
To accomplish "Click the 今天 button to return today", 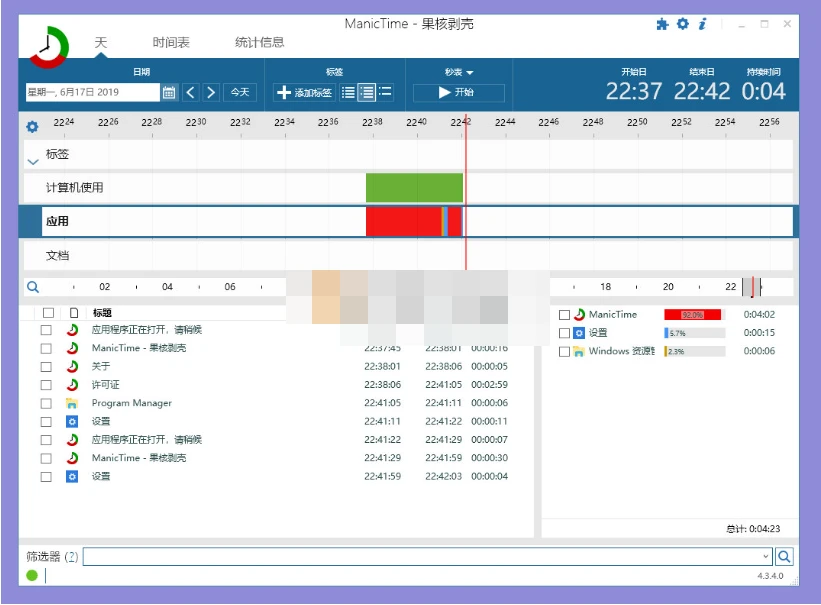I will point(240,92).
